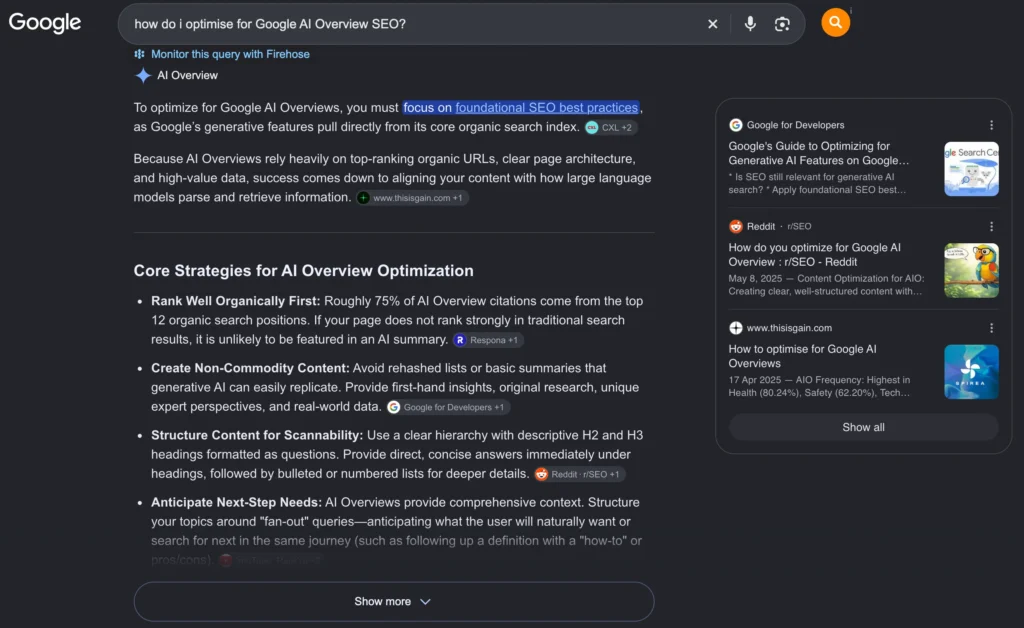Click the Google Search Central thumbnail
Screen dimensions: 1024x628
pyautogui.click(x=971, y=169)
